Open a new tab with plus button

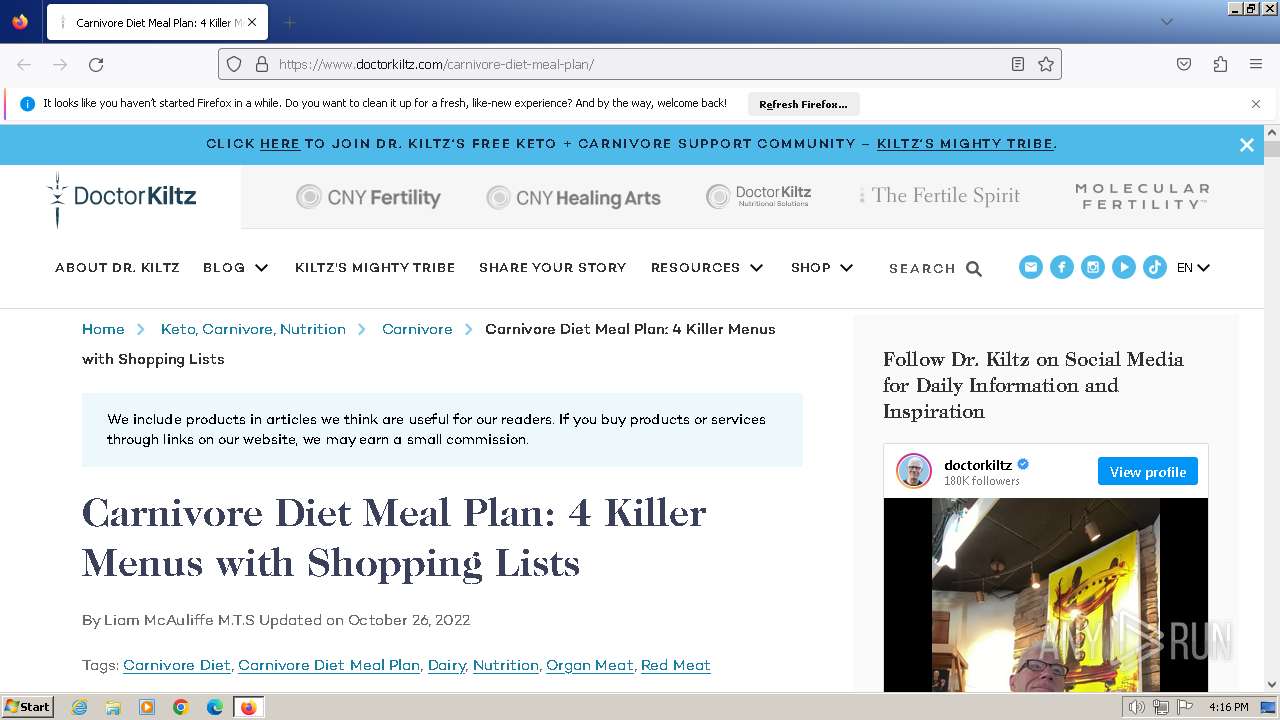(x=289, y=22)
